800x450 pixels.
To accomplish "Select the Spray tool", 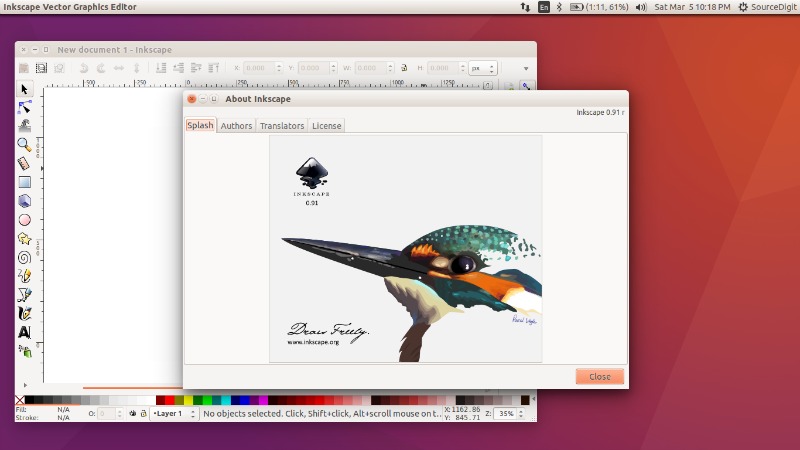I will 24,351.
